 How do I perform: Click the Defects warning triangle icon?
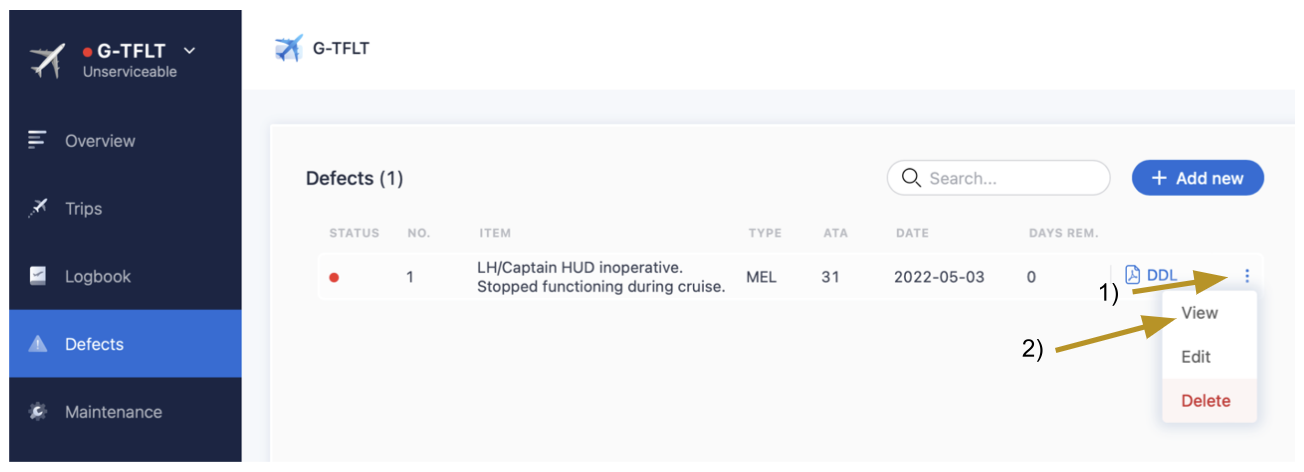(x=38, y=344)
